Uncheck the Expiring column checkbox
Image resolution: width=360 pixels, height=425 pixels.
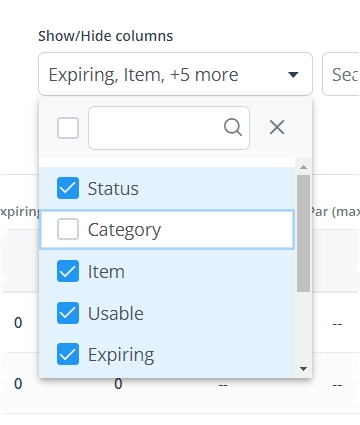click(x=68, y=354)
